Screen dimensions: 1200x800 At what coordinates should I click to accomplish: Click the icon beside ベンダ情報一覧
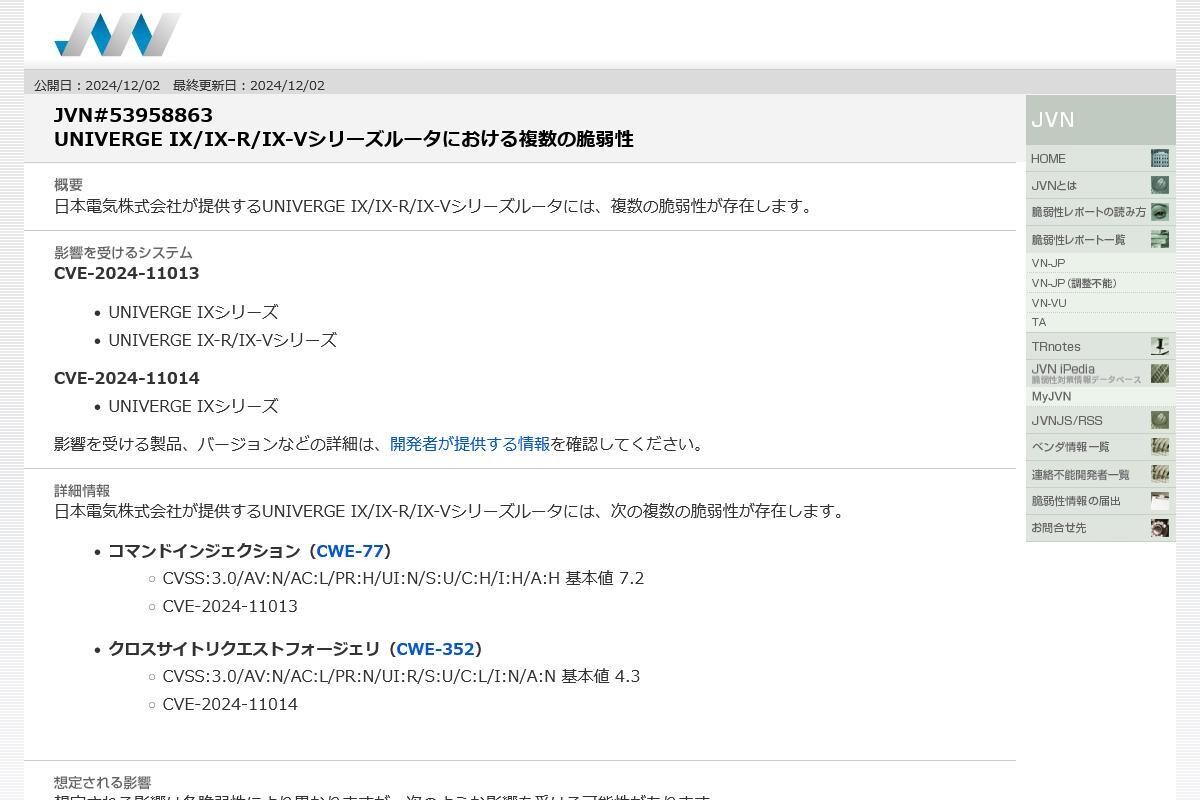point(1160,447)
